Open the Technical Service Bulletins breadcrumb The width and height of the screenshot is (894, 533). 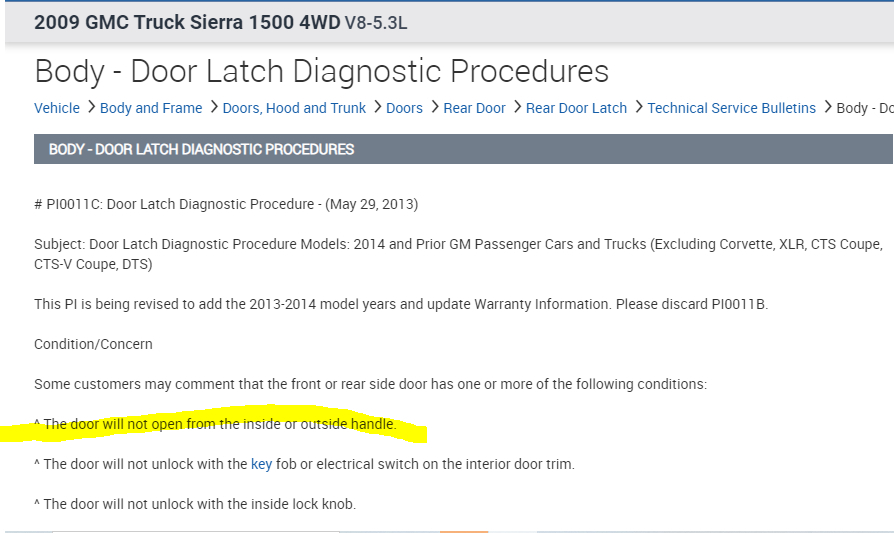[x=731, y=108]
